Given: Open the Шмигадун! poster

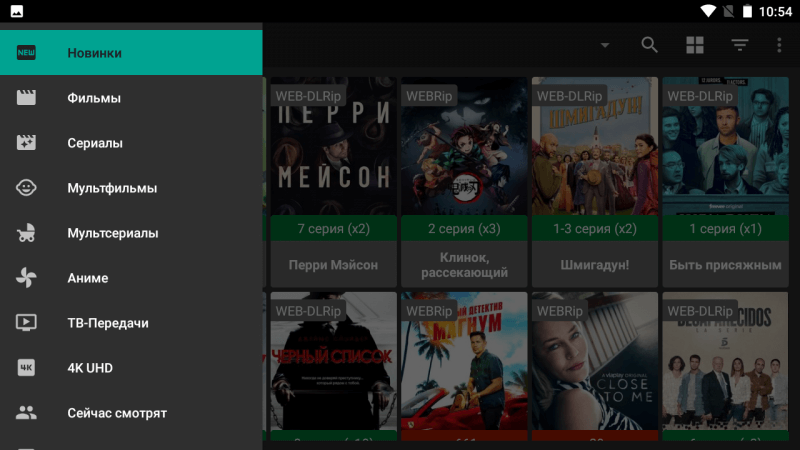Looking at the screenshot, I should point(594,146).
